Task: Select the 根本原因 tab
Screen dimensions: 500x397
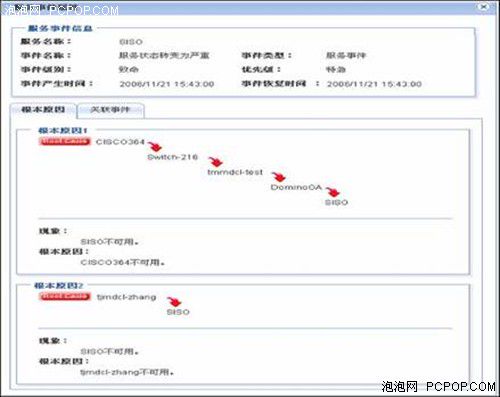Action: click(43, 110)
